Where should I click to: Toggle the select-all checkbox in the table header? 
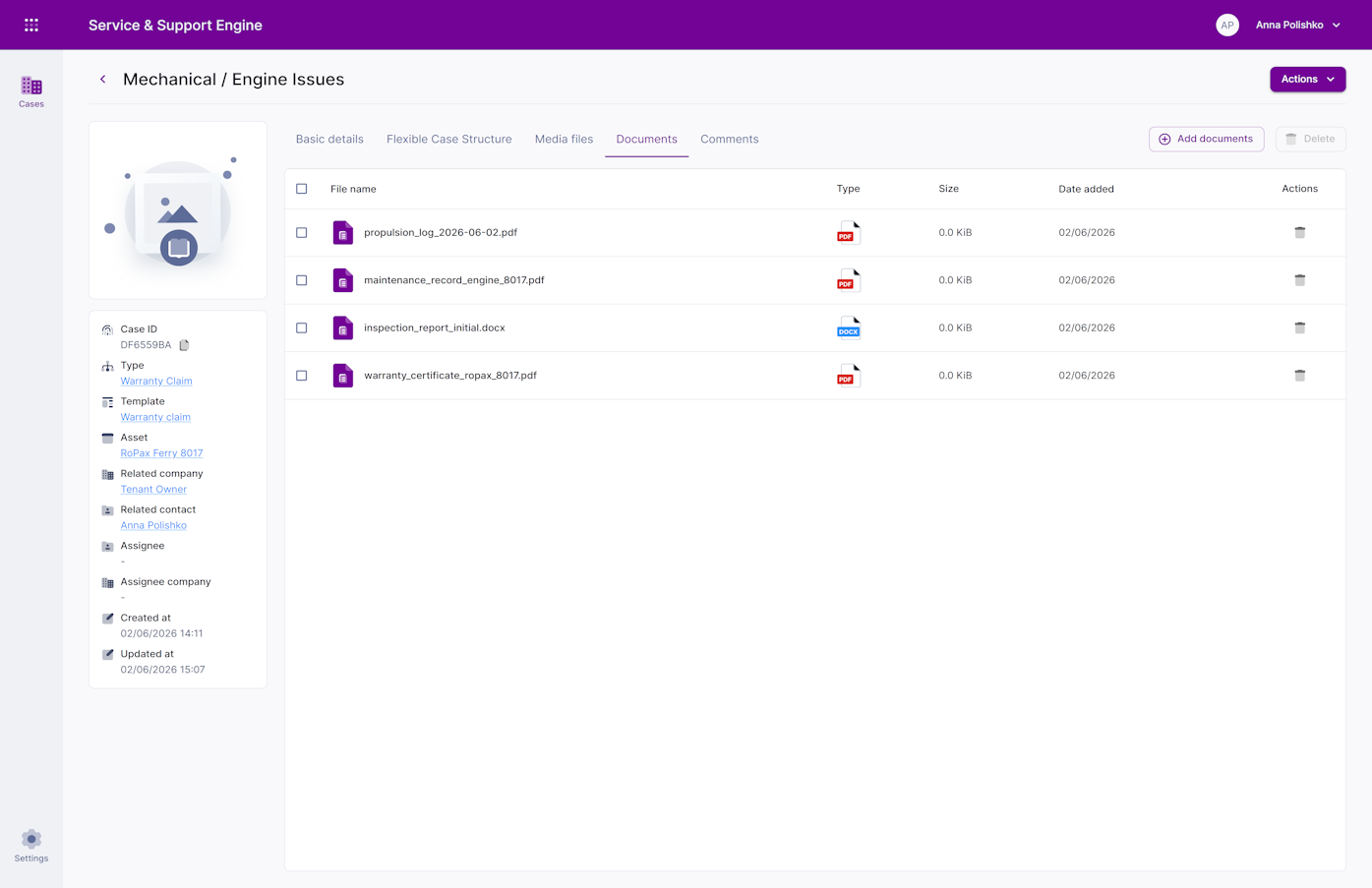coord(302,189)
